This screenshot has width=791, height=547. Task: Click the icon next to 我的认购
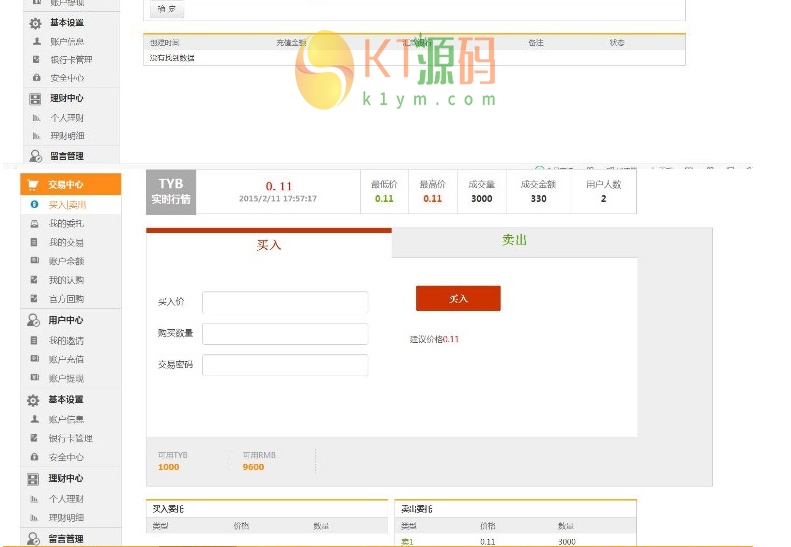[x=34, y=280]
